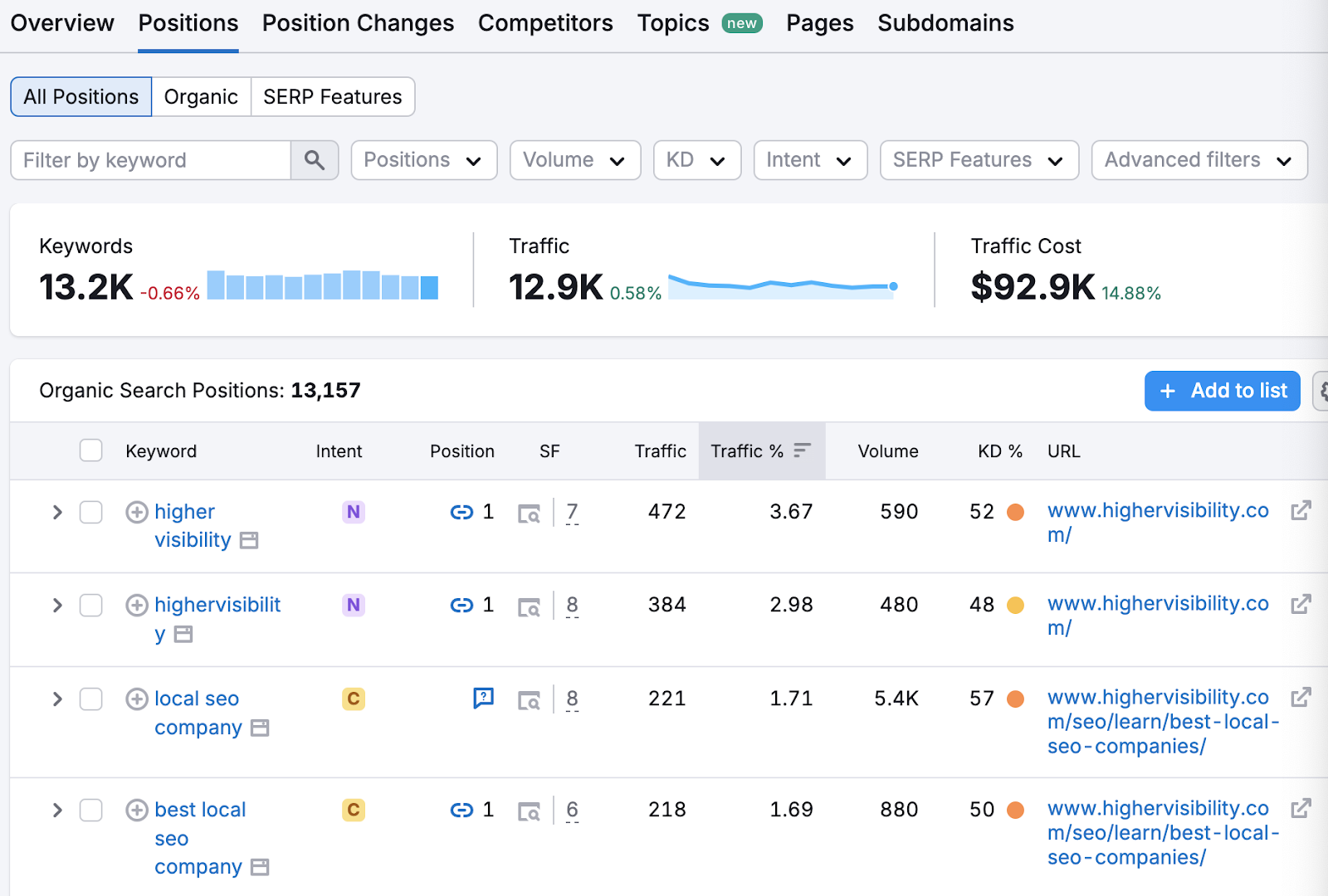Toggle the select-all checkbox in table header
1328x896 pixels.
[91, 450]
